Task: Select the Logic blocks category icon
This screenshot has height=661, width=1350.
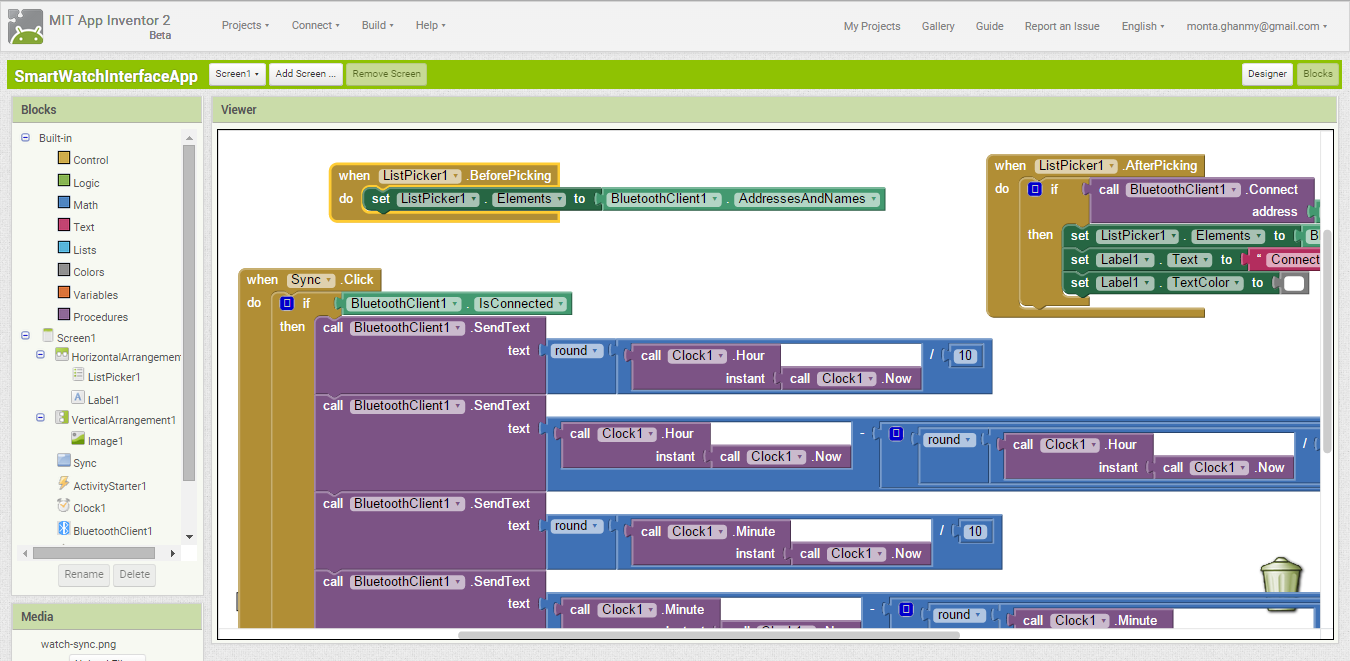Action: pos(64,181)
